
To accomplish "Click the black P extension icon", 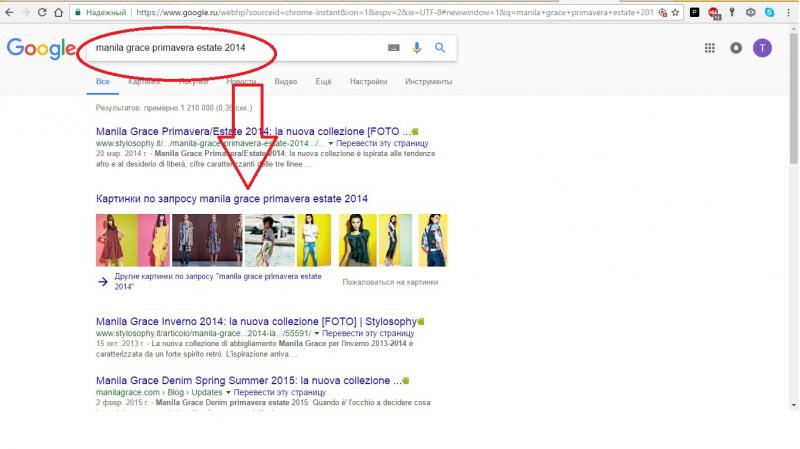I will tap(694, 13).
